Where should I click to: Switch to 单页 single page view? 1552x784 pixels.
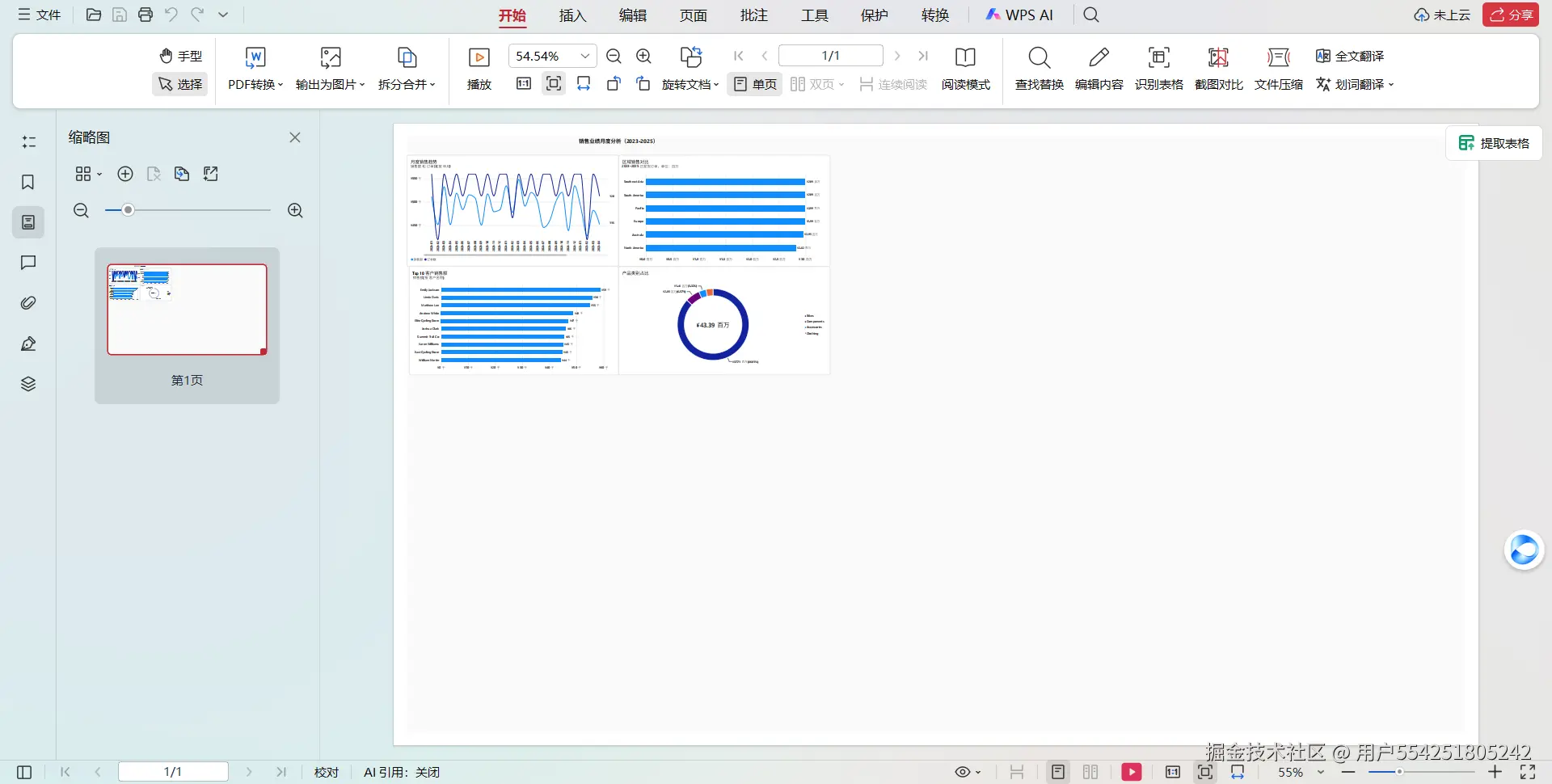tap(755, 84)
